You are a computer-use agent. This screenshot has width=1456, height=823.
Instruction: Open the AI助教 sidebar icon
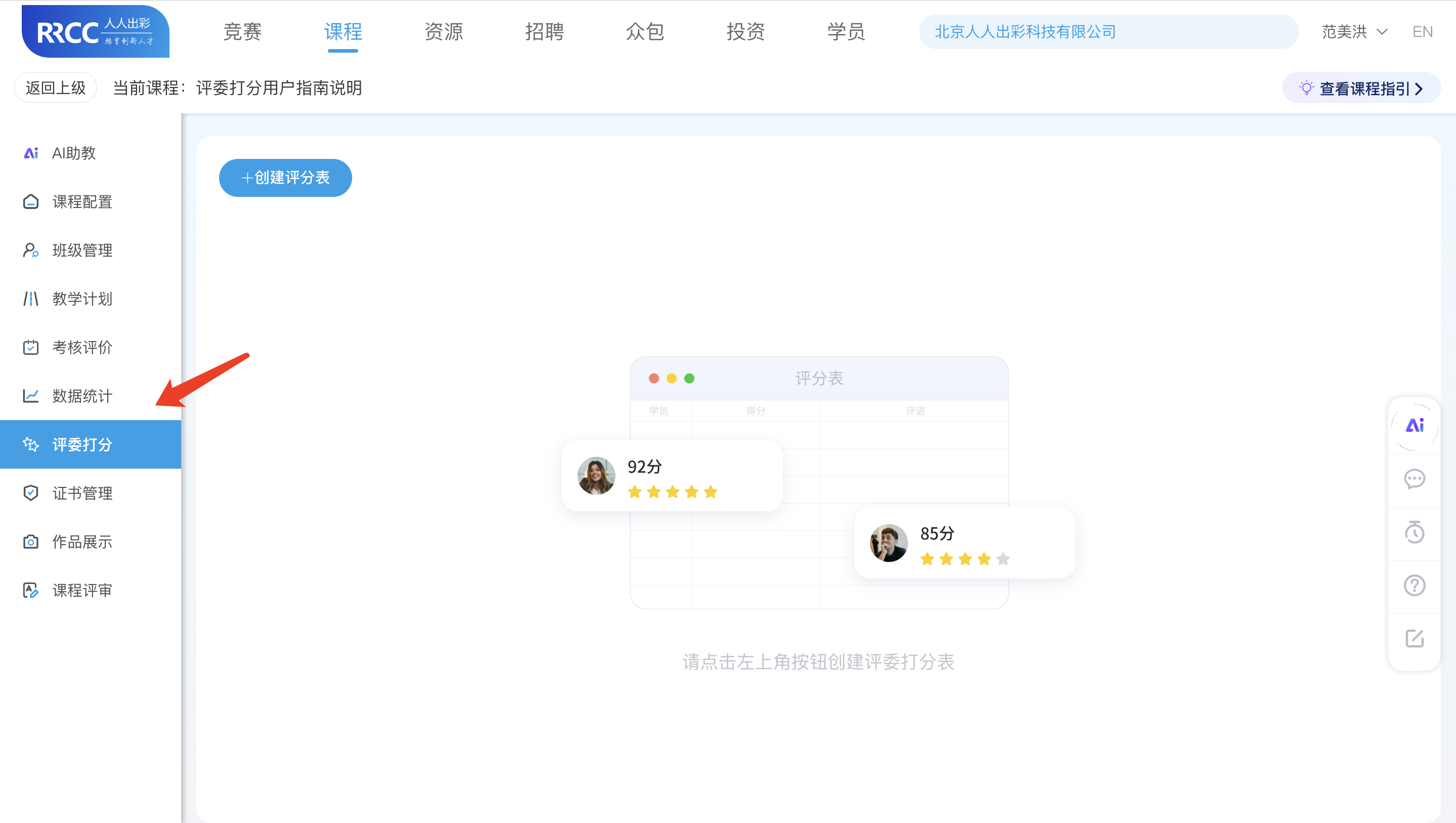click(x=30, y=153)
